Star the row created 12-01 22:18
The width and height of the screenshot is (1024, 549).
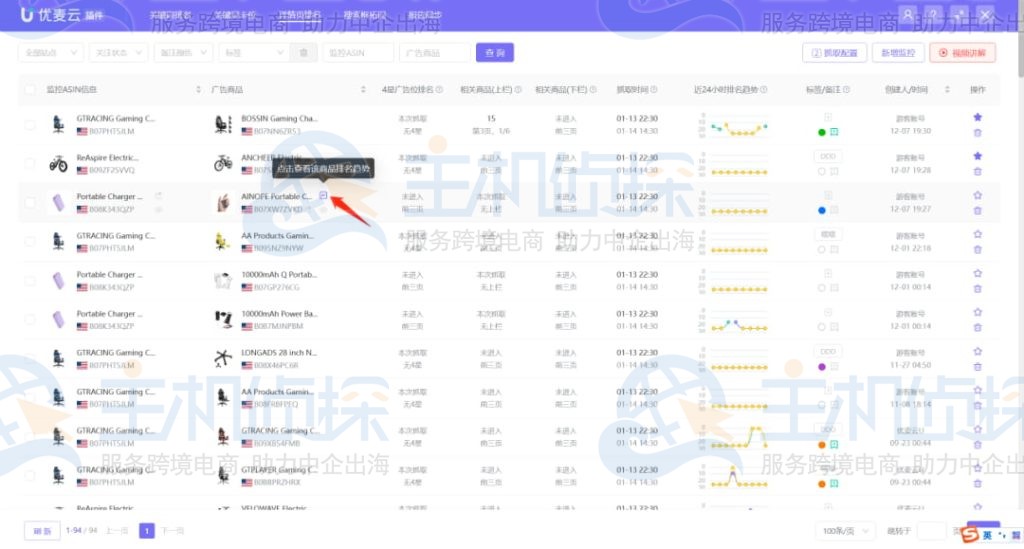tap(977, 234)
